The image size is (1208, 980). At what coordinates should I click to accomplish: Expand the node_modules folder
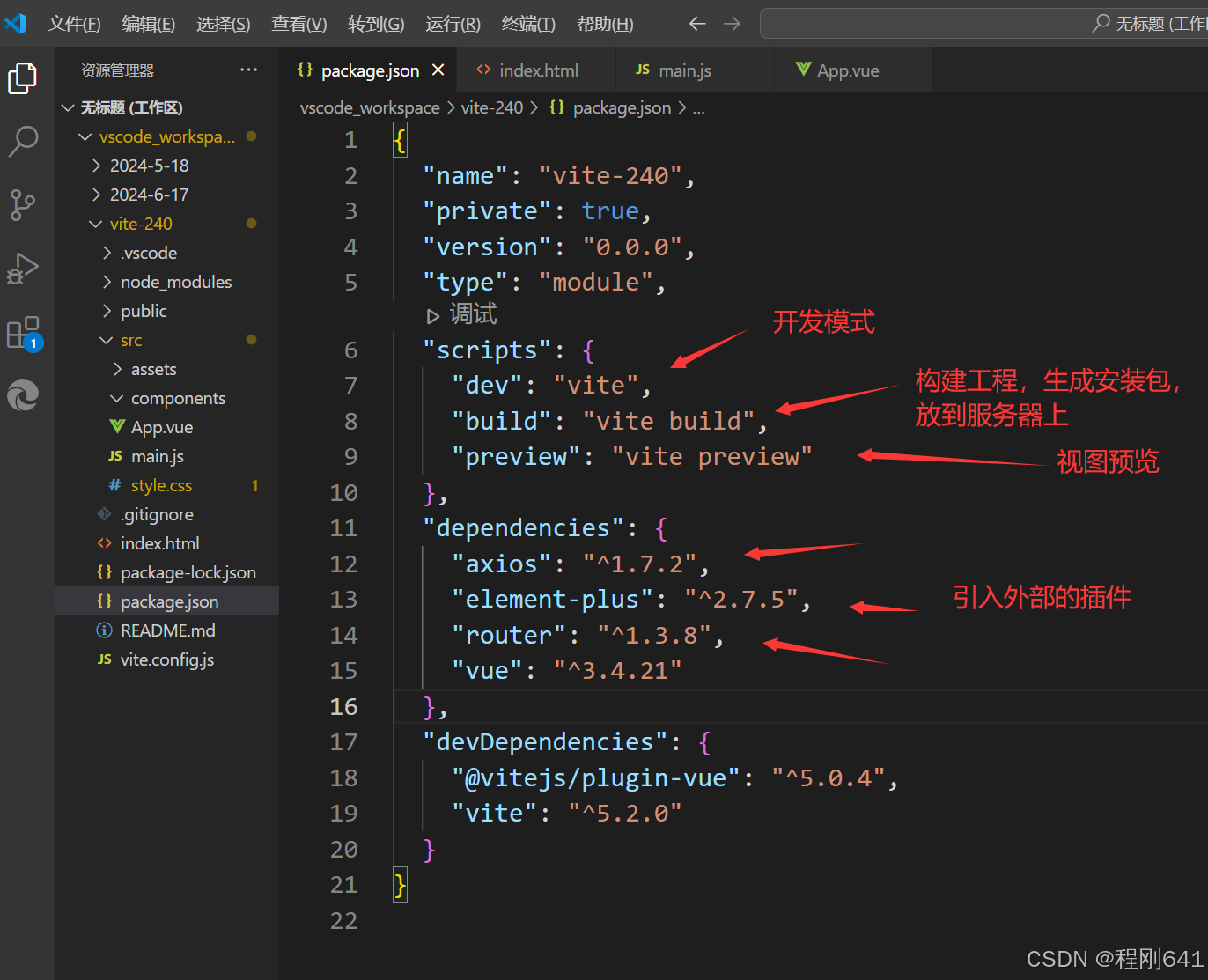167,282
